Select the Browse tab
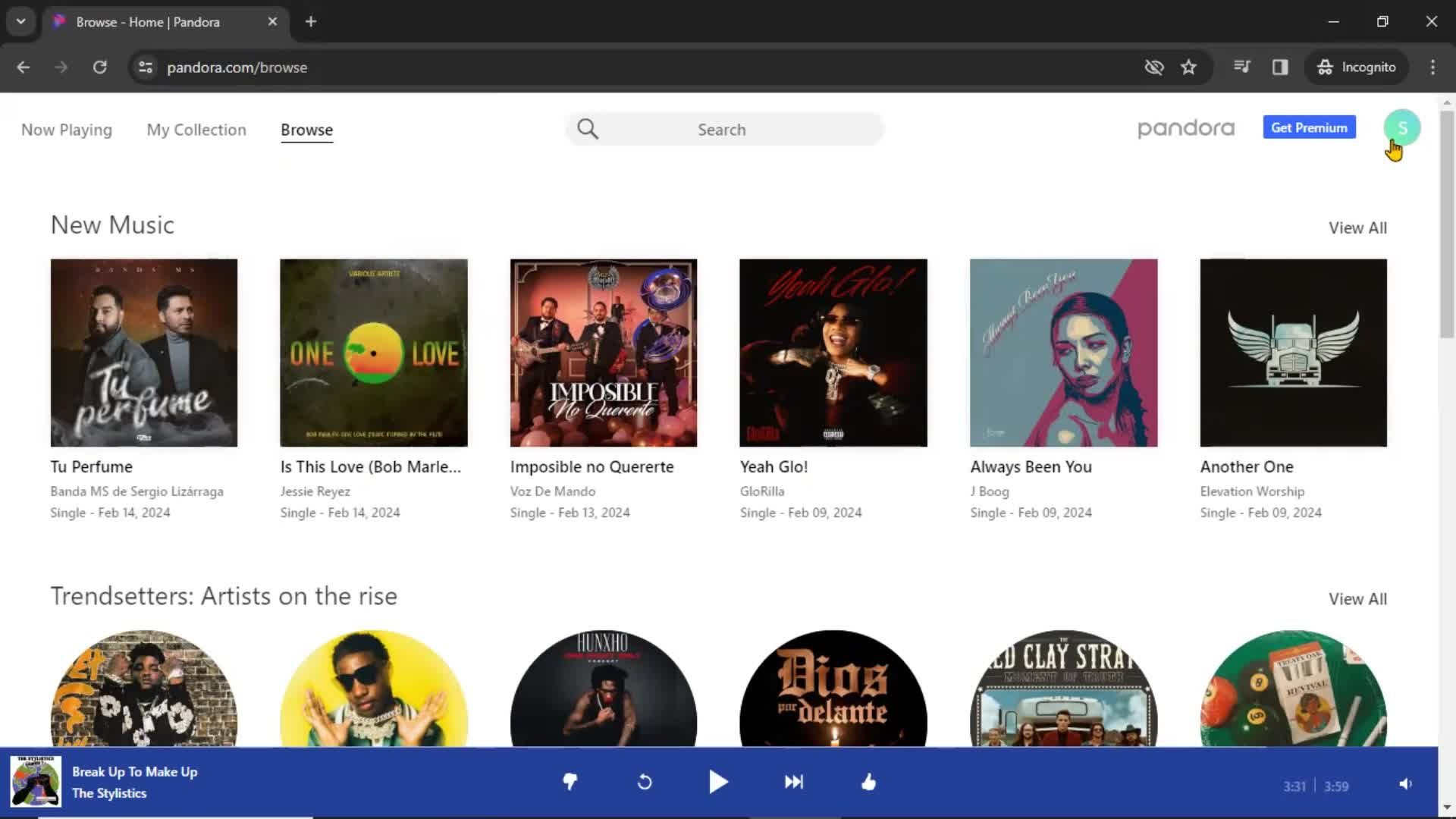This screenshot has height=819, width=1456. 306,129
